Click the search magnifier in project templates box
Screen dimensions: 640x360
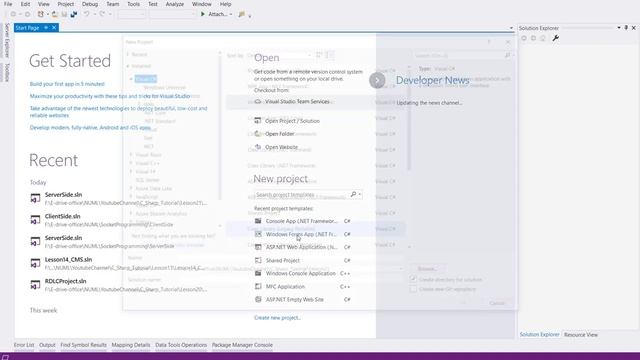353,195
